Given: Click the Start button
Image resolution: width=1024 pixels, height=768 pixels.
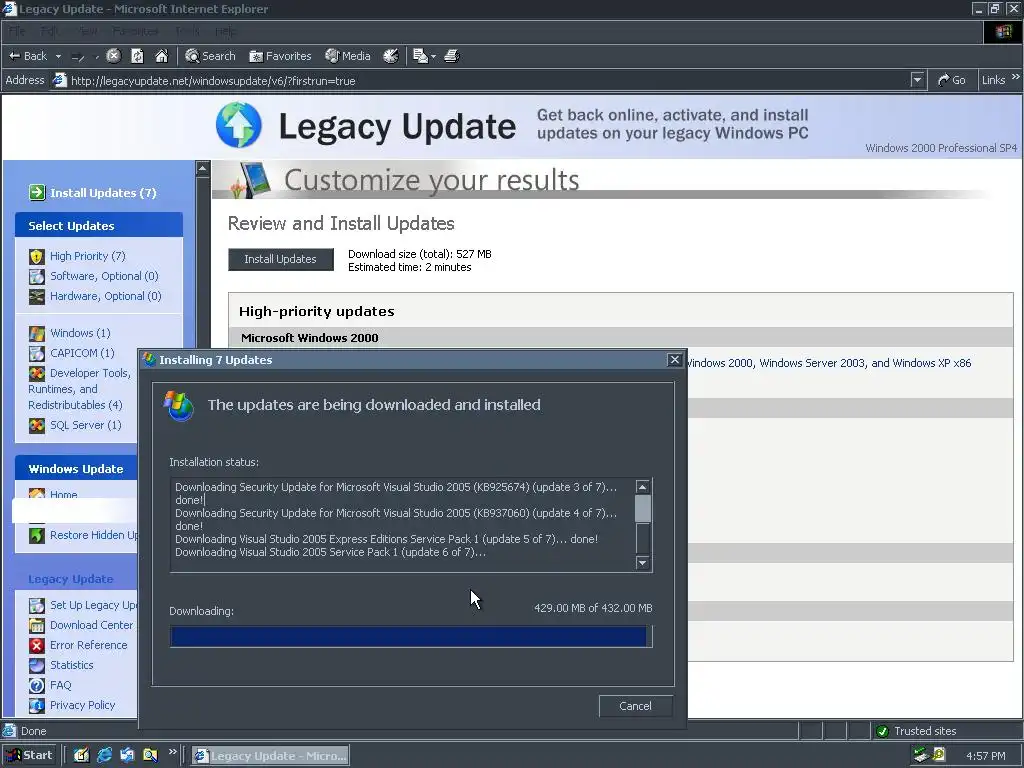Looking at the screenshot, I should click(29, 756).
